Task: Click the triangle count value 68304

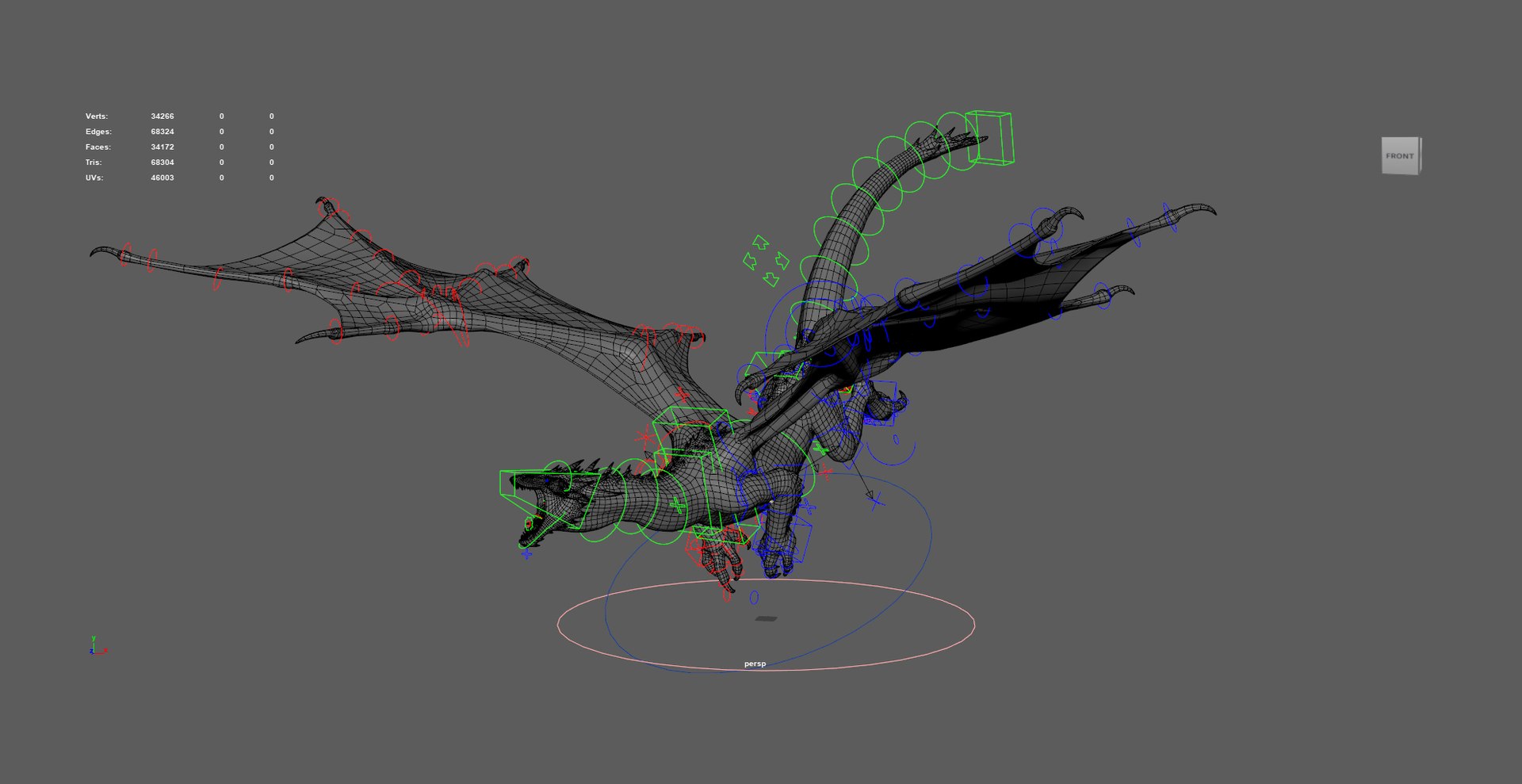Action: tap(163, 162)
